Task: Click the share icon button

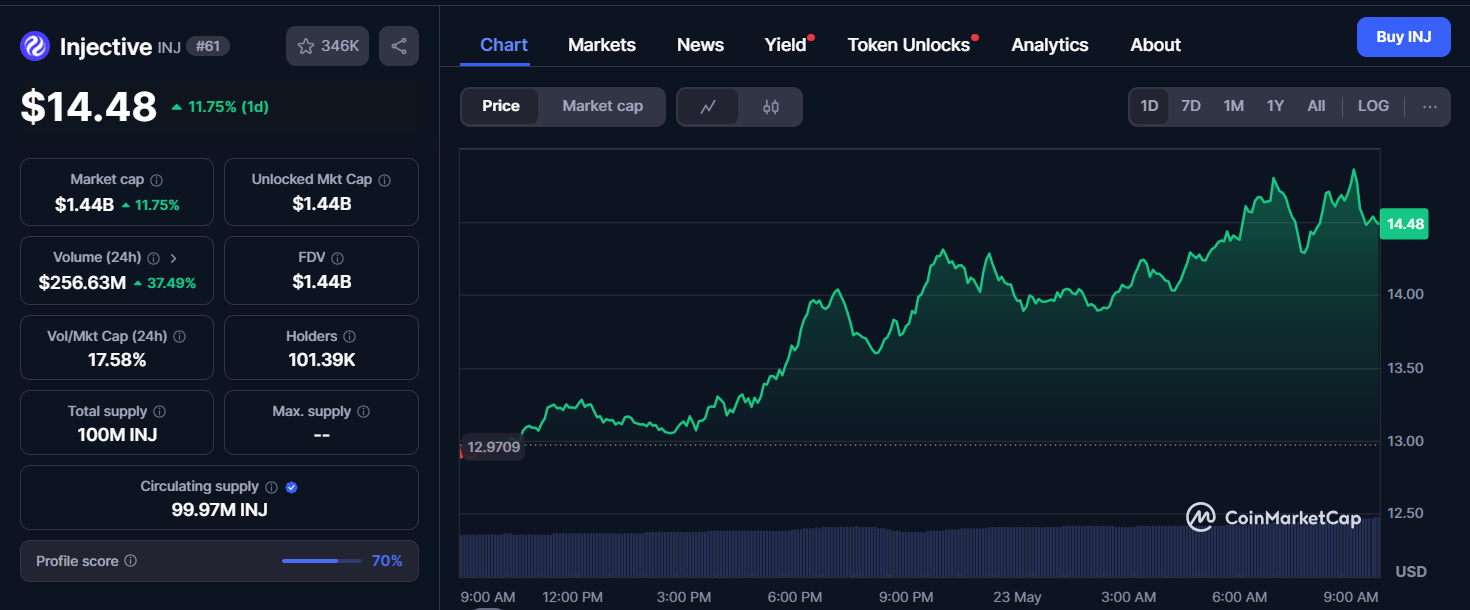Action: pos(399,46)
